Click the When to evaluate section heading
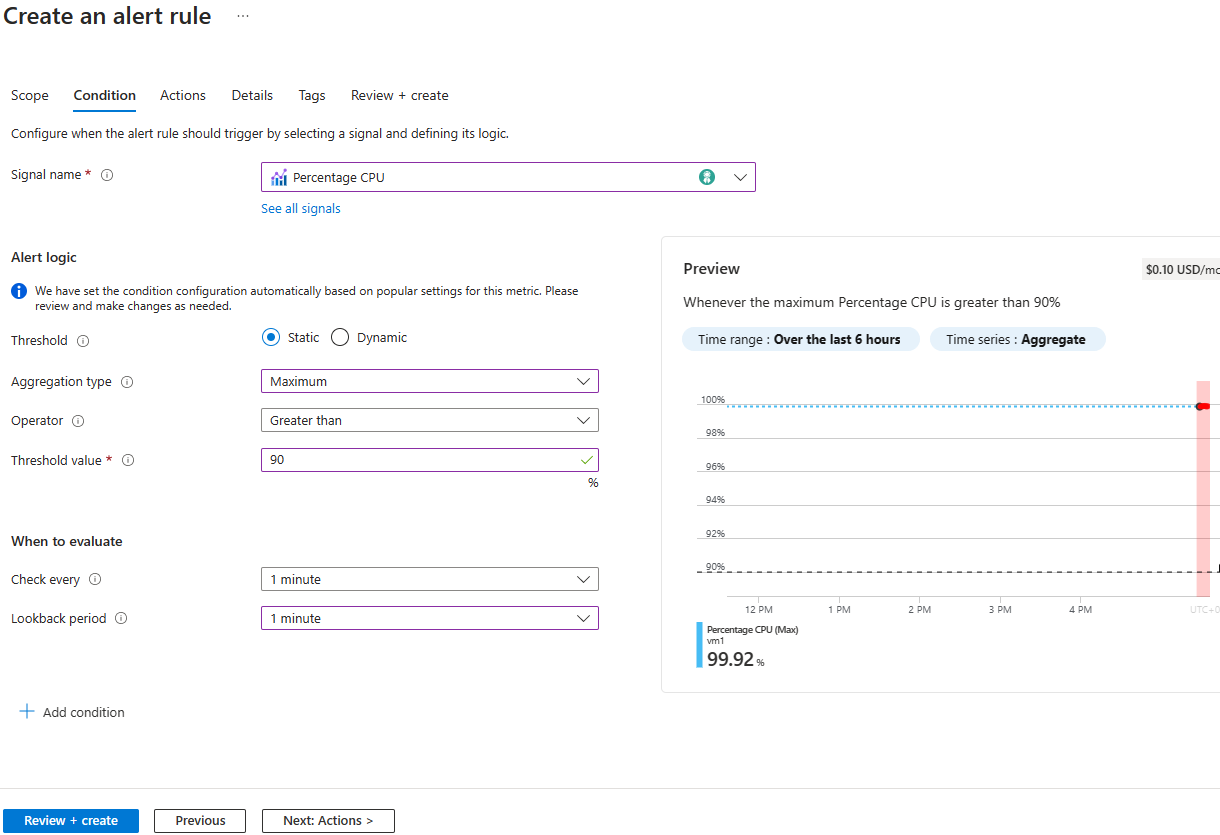This screenshot has width=1220, height=835. [x=67, y=541]
